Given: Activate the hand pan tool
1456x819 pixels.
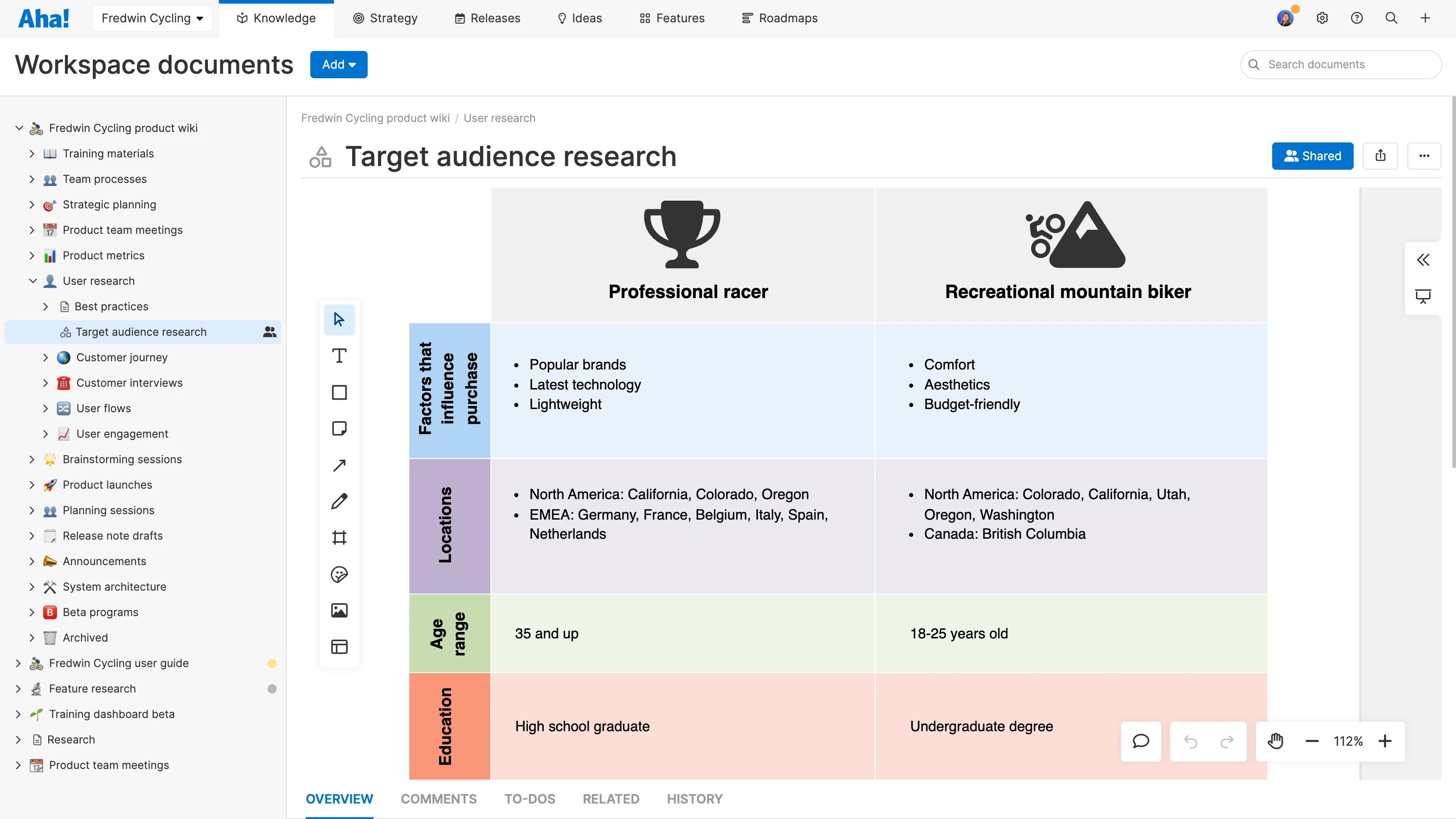Looking at the screenshot, I should point(1275,741).
